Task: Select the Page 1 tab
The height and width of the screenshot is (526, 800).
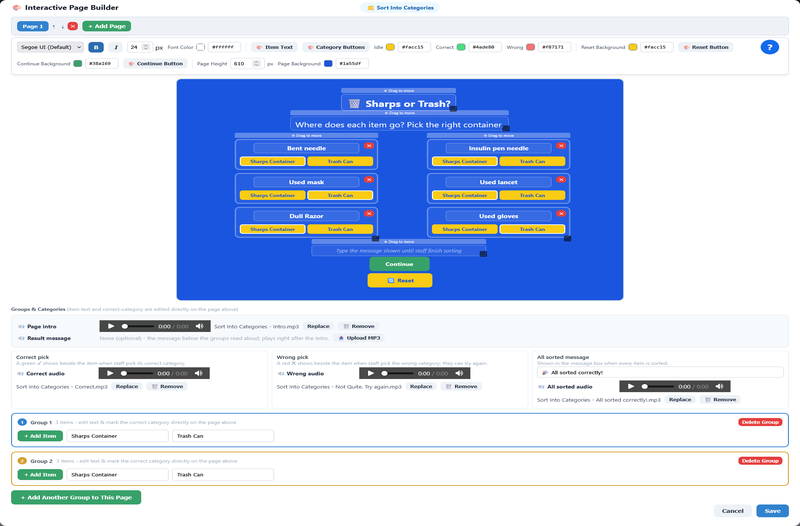Action: [x=33, y=26]
